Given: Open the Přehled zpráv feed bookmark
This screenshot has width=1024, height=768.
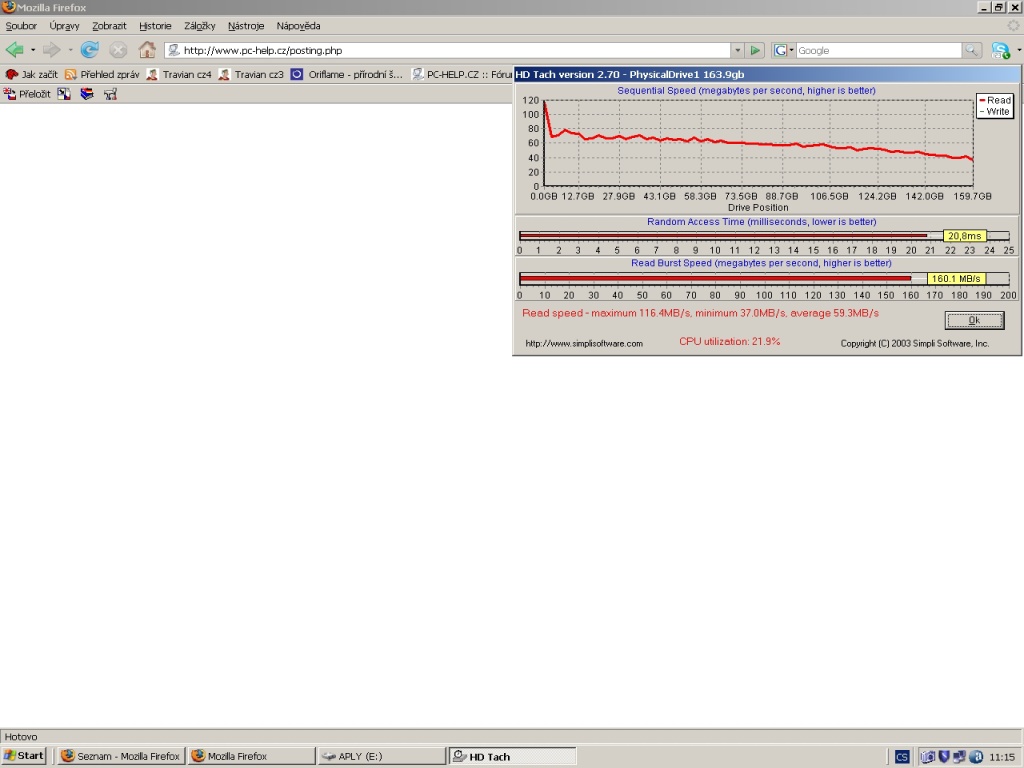Looking at the screenshot, I should click(102, 74).
